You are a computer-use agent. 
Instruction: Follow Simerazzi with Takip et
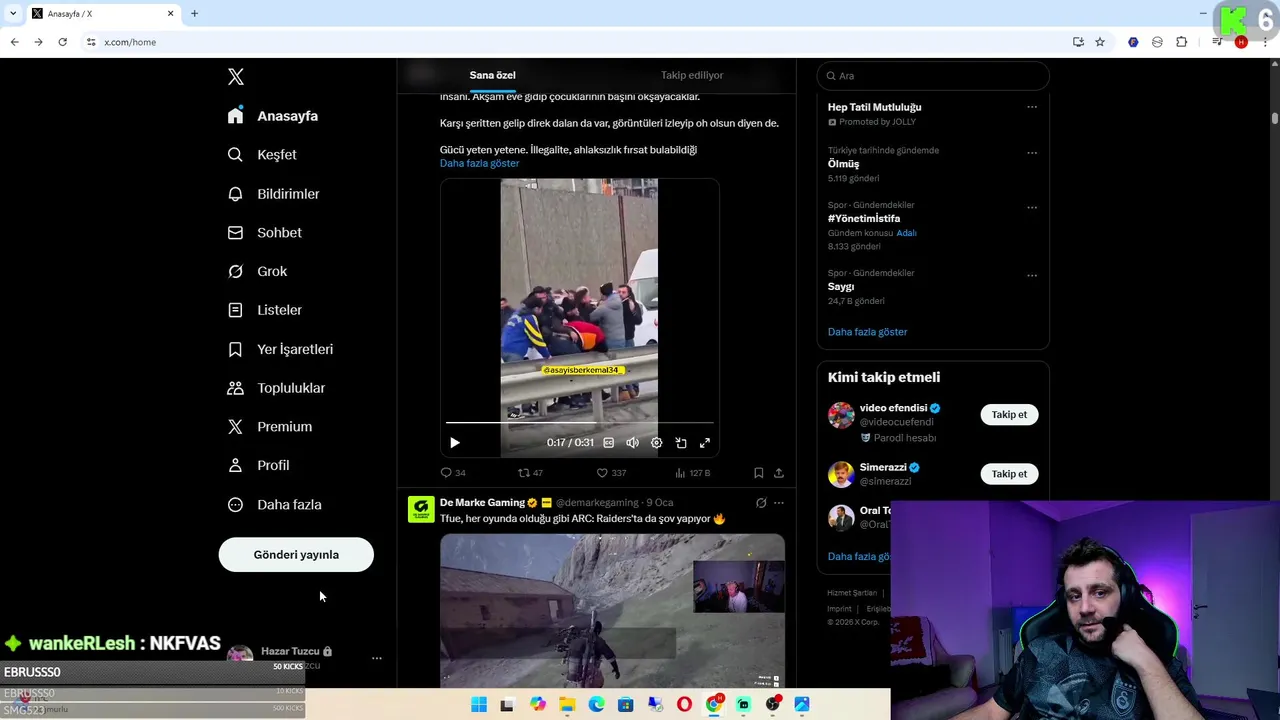pos(1009,474)
